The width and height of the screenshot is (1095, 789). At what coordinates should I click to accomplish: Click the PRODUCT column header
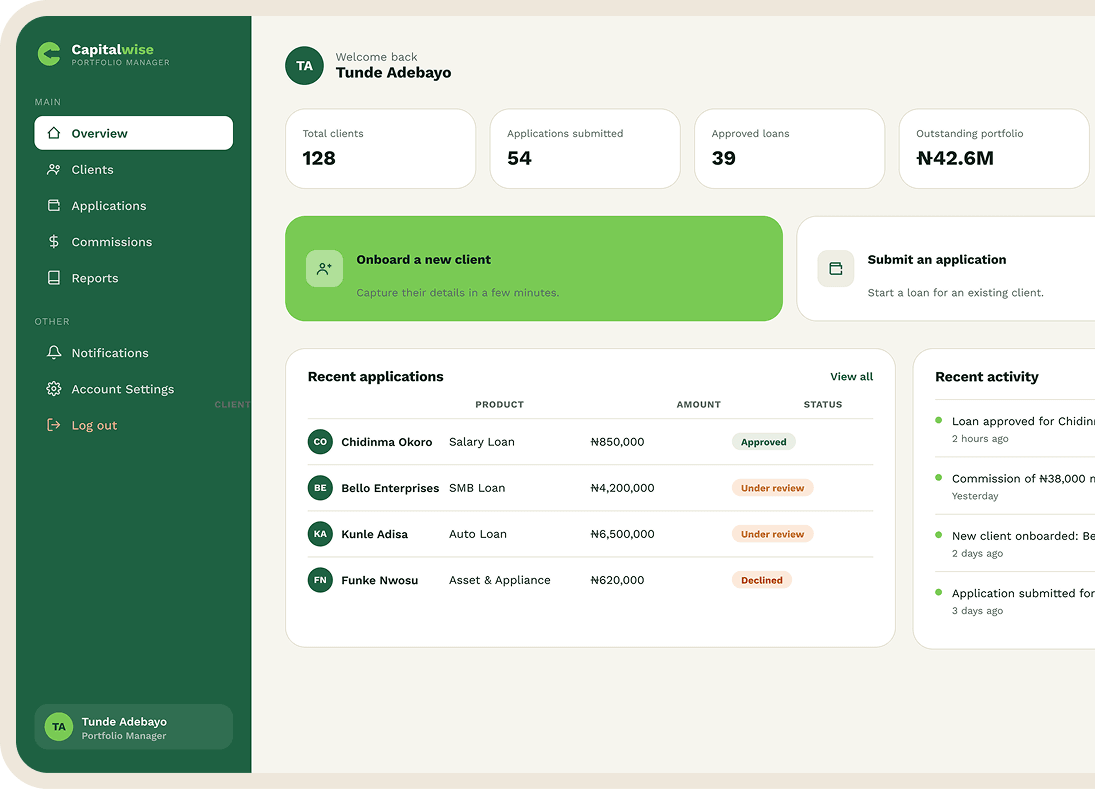pyautogui.click(x=499, y=404)
